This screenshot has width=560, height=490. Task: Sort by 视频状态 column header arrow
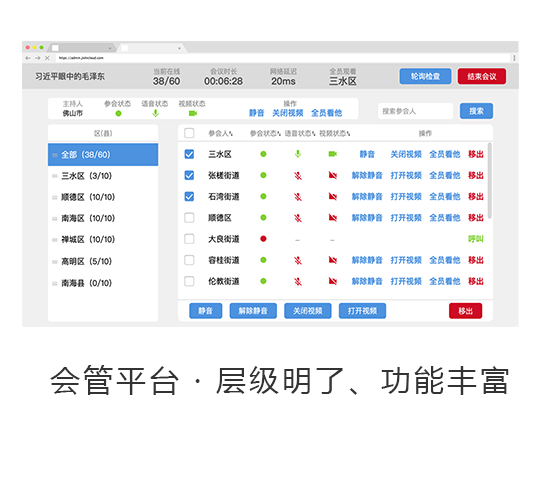point(348,134)
